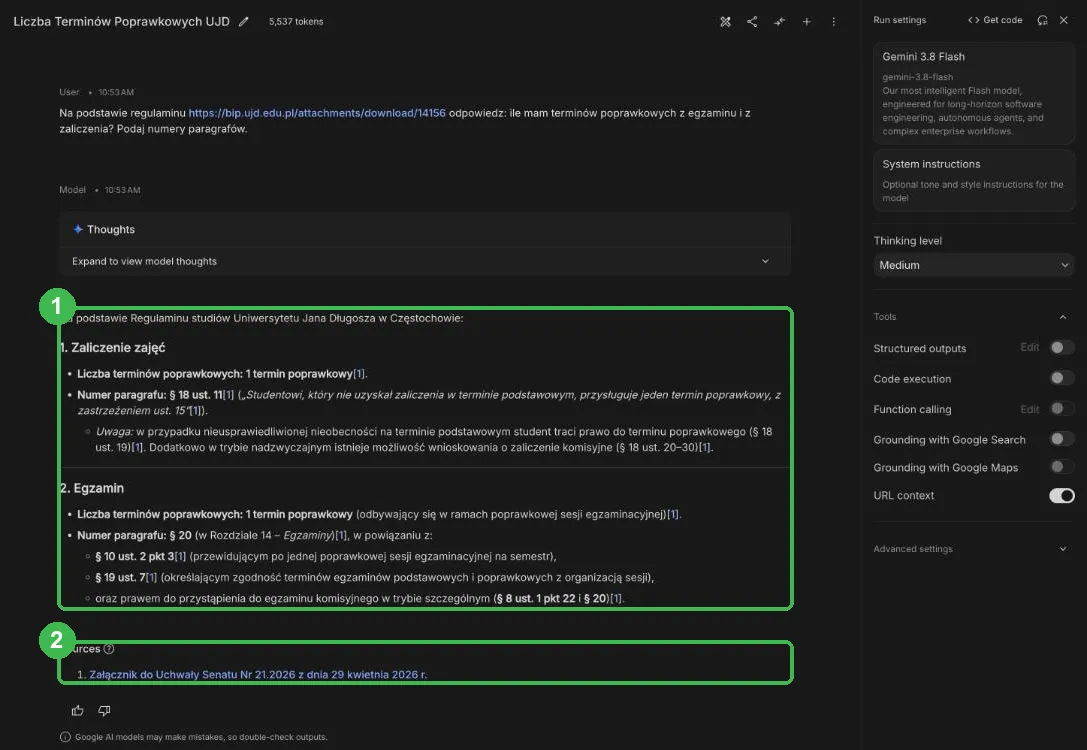
Task: Give the response a thumbs up
Action: click(78, 710)
